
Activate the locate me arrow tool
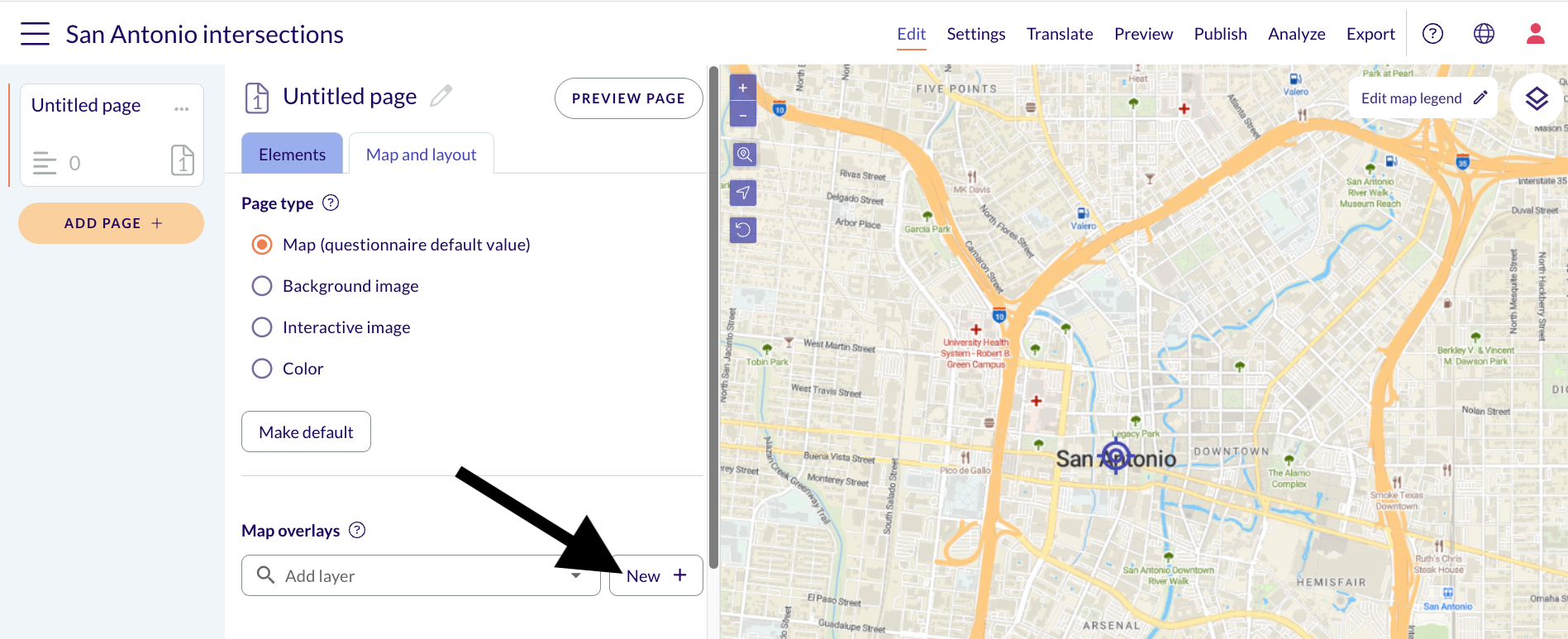pos(743,193)
